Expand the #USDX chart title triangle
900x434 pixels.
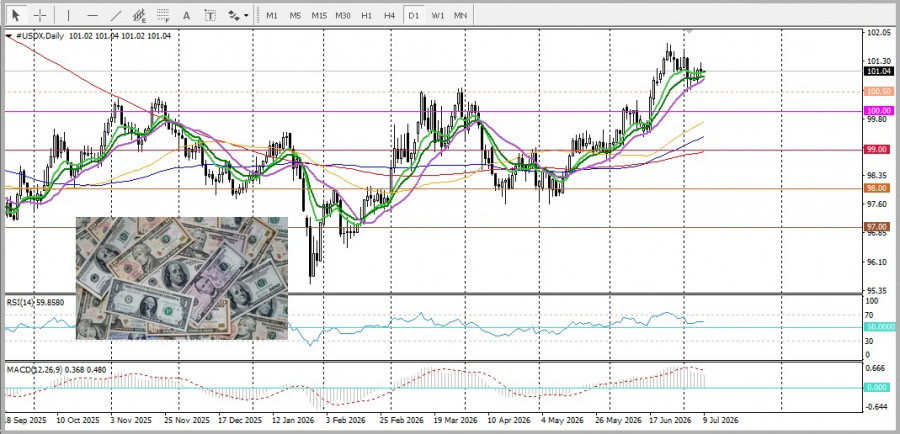point(9,36)
